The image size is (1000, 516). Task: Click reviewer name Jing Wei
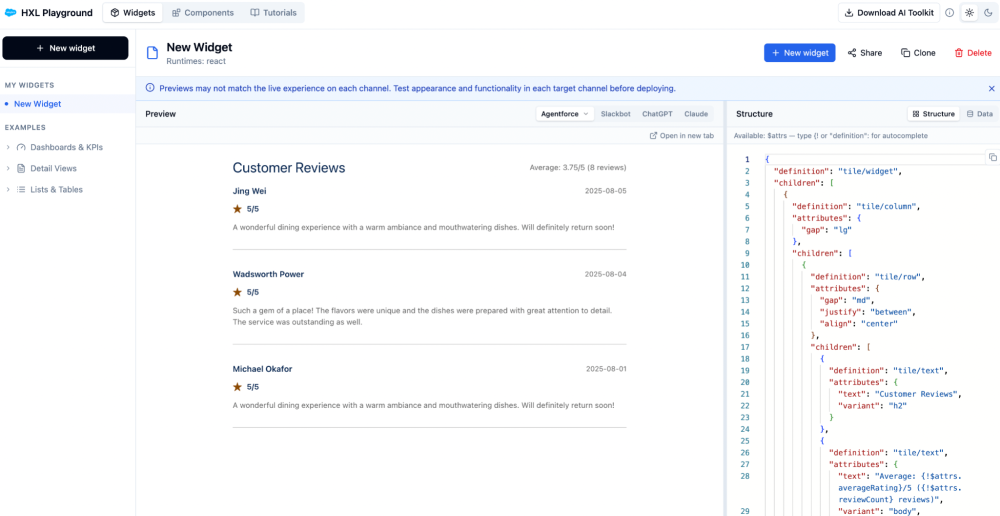click(250, 191)
